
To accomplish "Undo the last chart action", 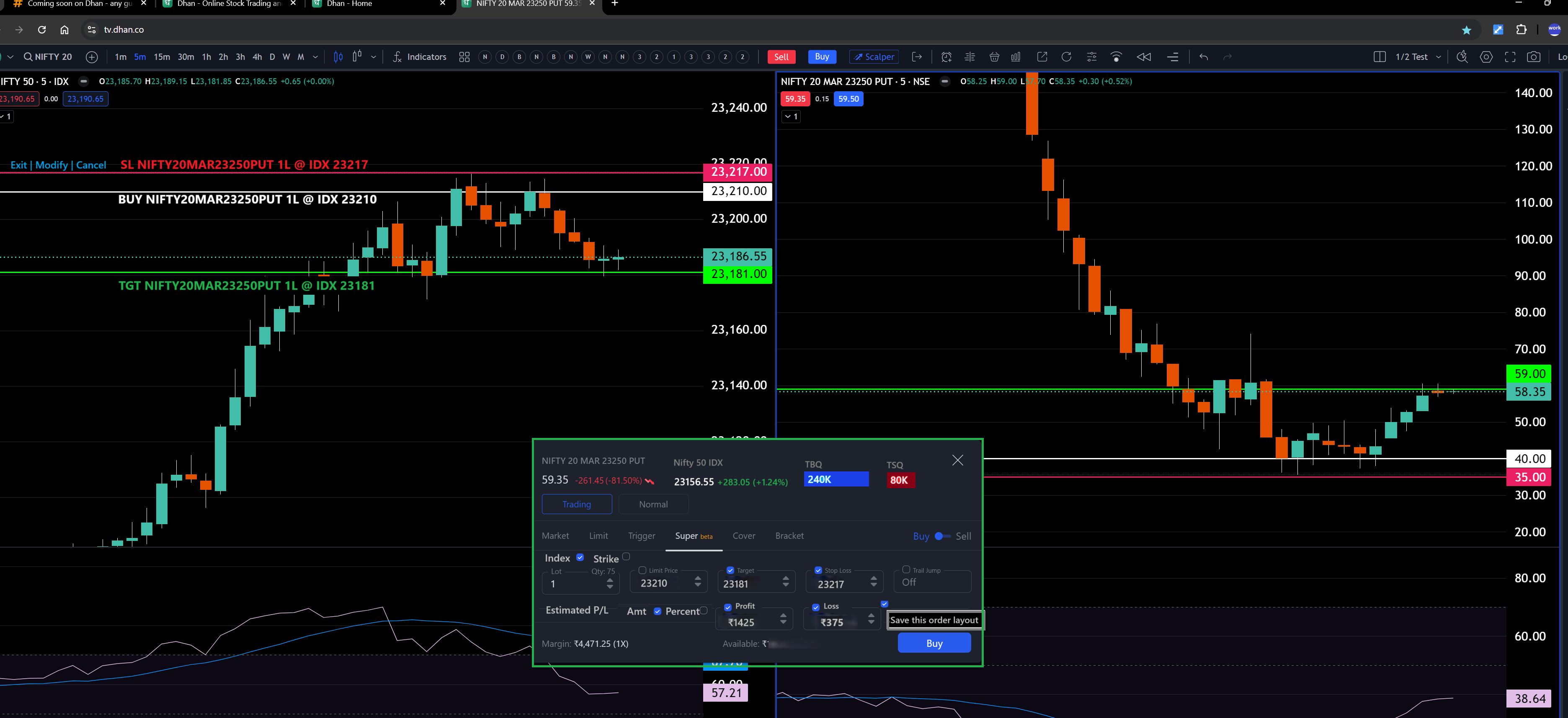I will [x=1203, y=57].
